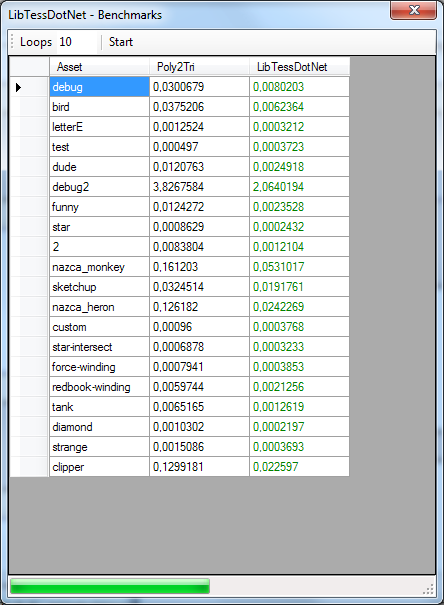Click the select-all corner header cell
444x605 pixels.
pyautogui.click(x=29, y=67)
